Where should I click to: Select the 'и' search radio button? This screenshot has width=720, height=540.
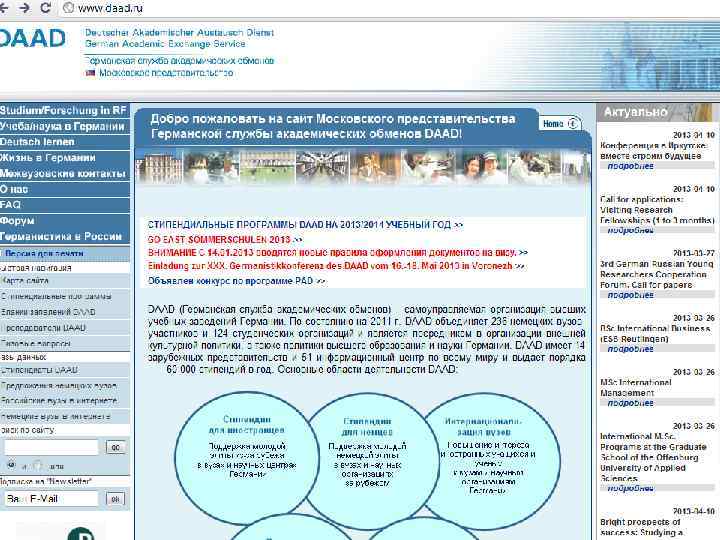coord(11,466)
